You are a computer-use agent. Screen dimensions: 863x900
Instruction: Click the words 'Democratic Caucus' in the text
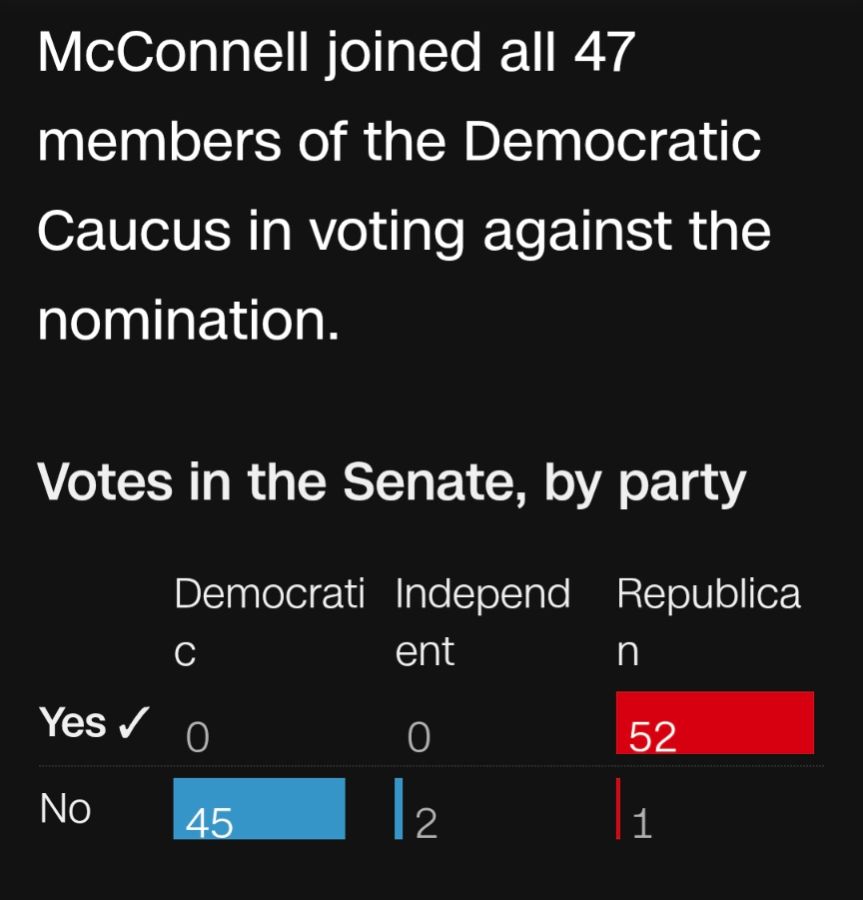pos(399,185)
